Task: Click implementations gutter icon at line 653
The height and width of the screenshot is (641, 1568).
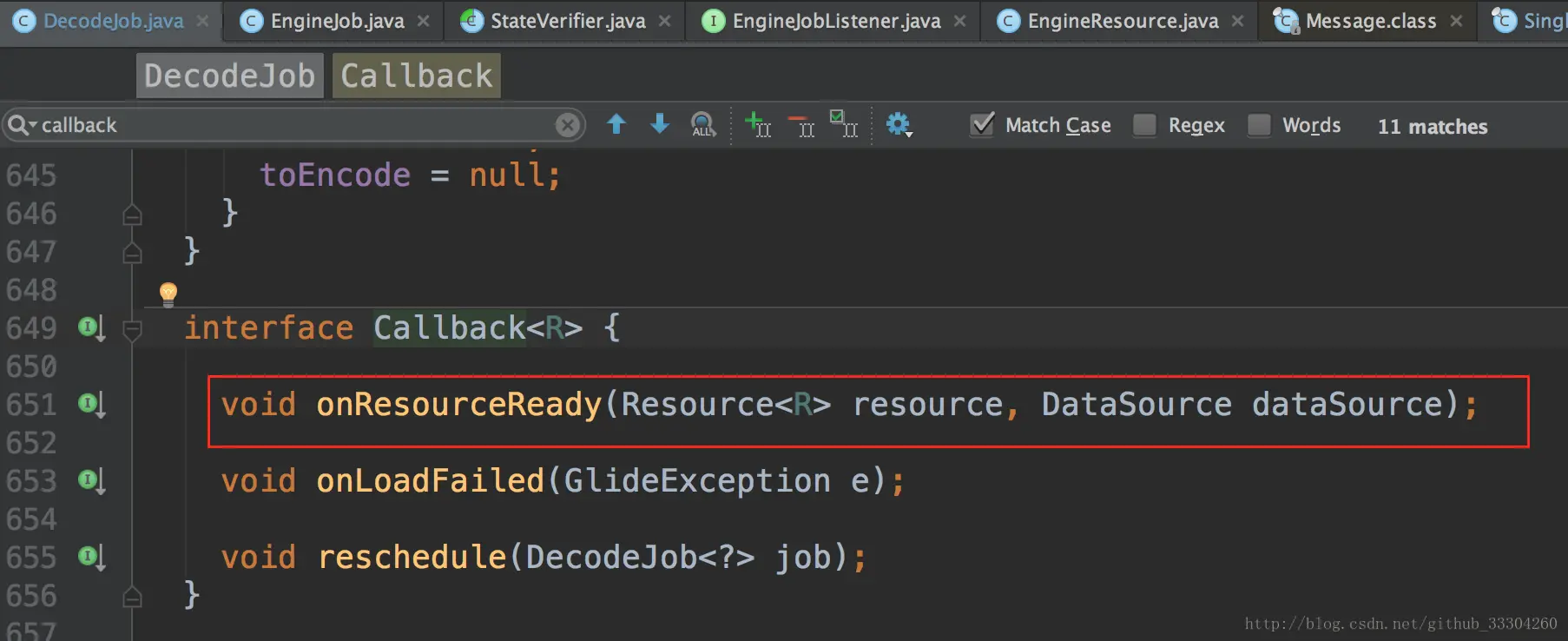Action: pyautogui.click(x=92, y=481)
